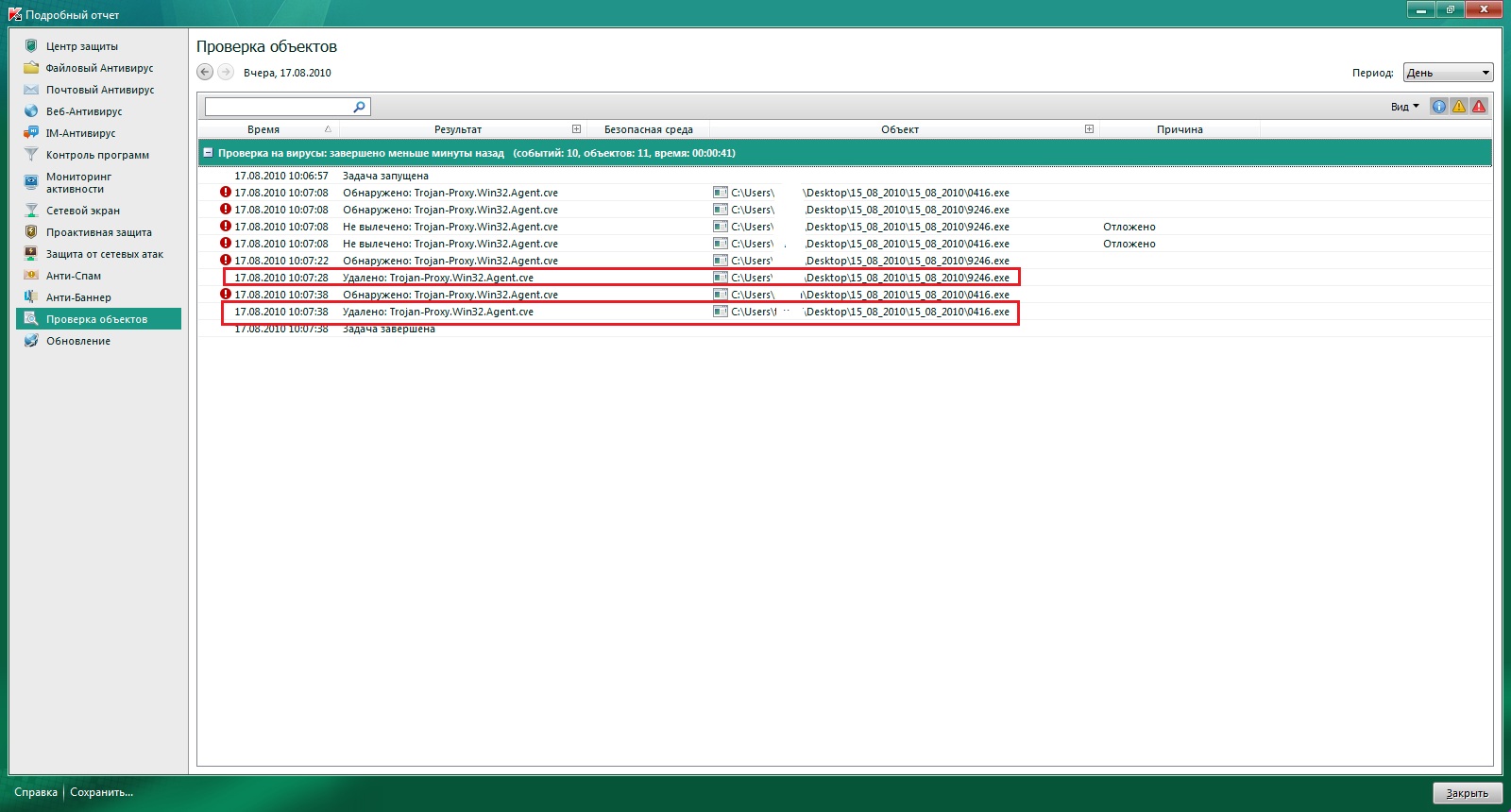
Task: Click the red alert icon at 10:07:22
Action: pos(226,260)
